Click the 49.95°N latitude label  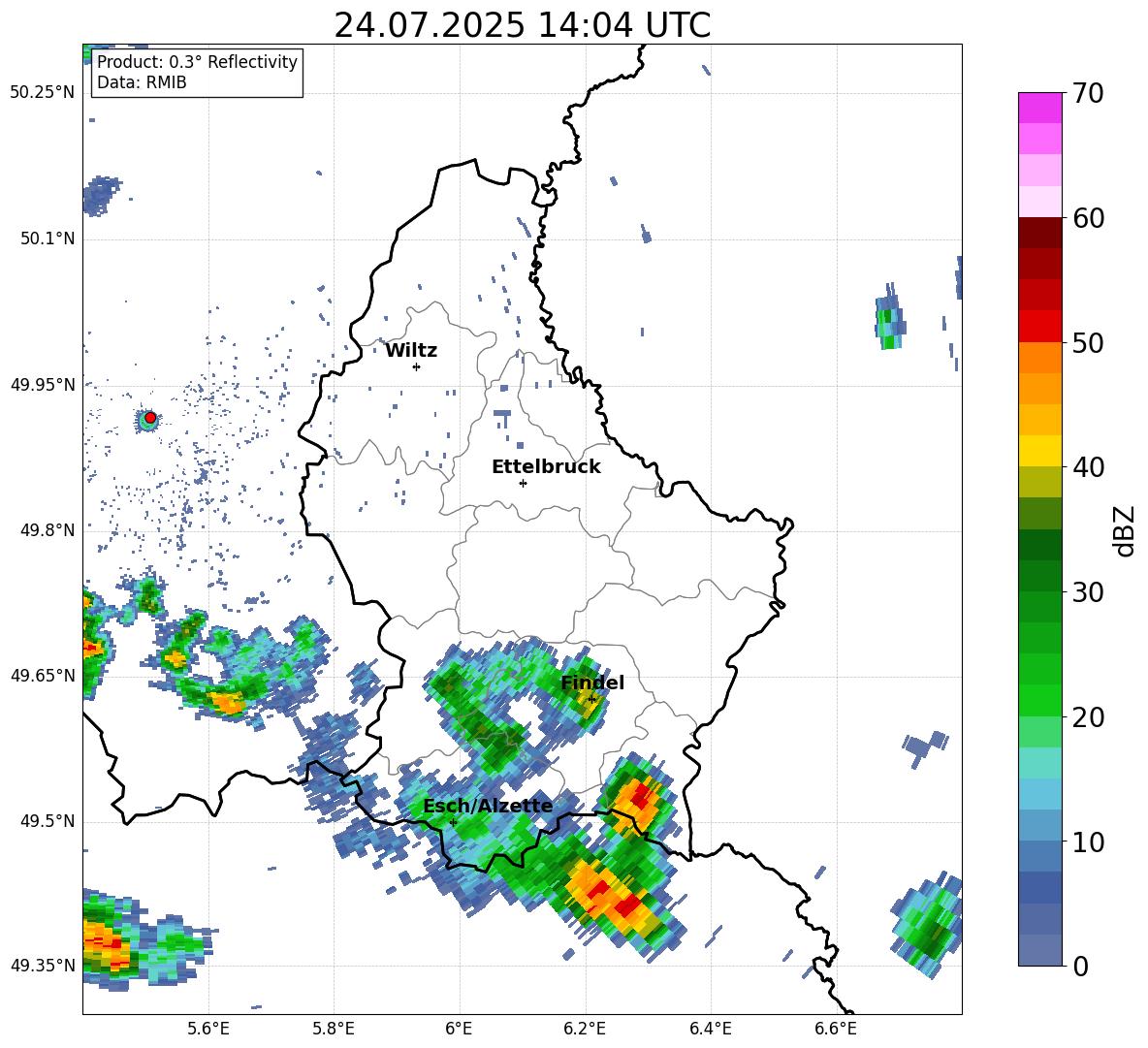pyautogui.click(x=43, y=384)
